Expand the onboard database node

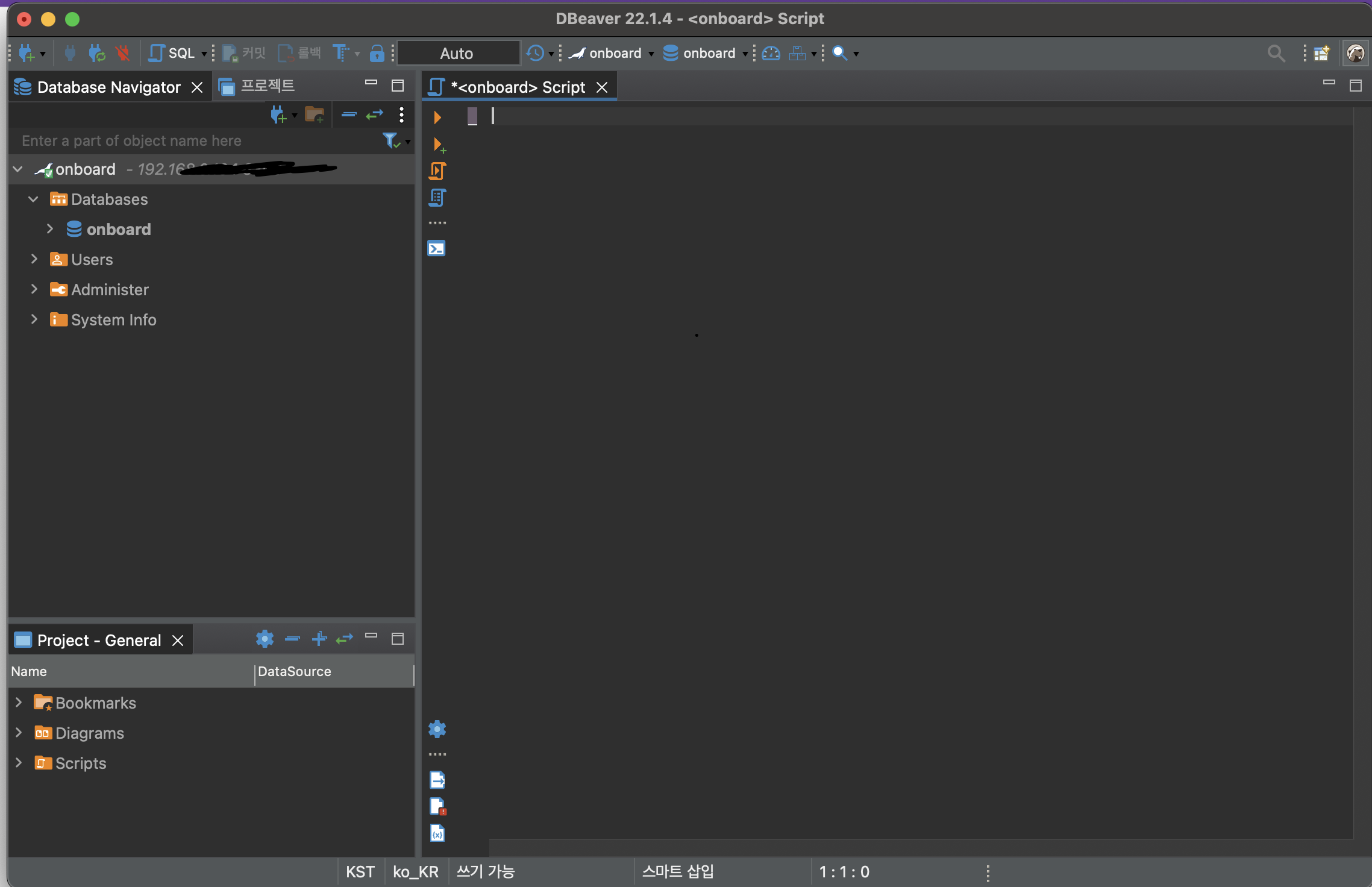pos(50,229)
